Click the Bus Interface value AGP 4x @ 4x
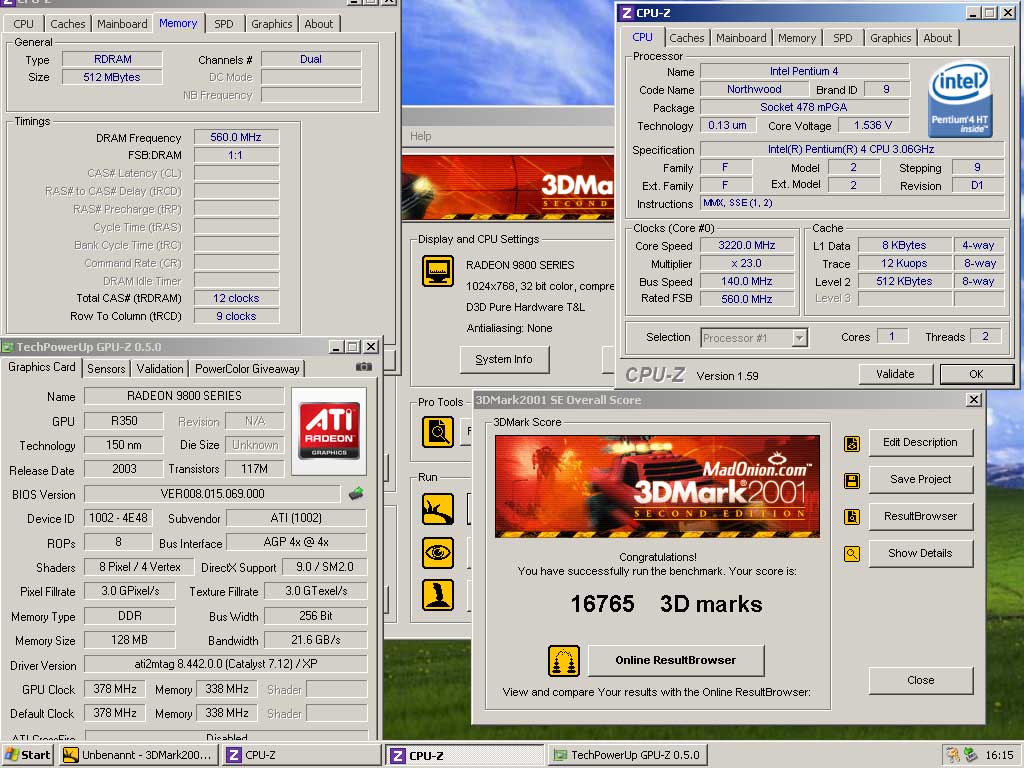 [296, 542]
